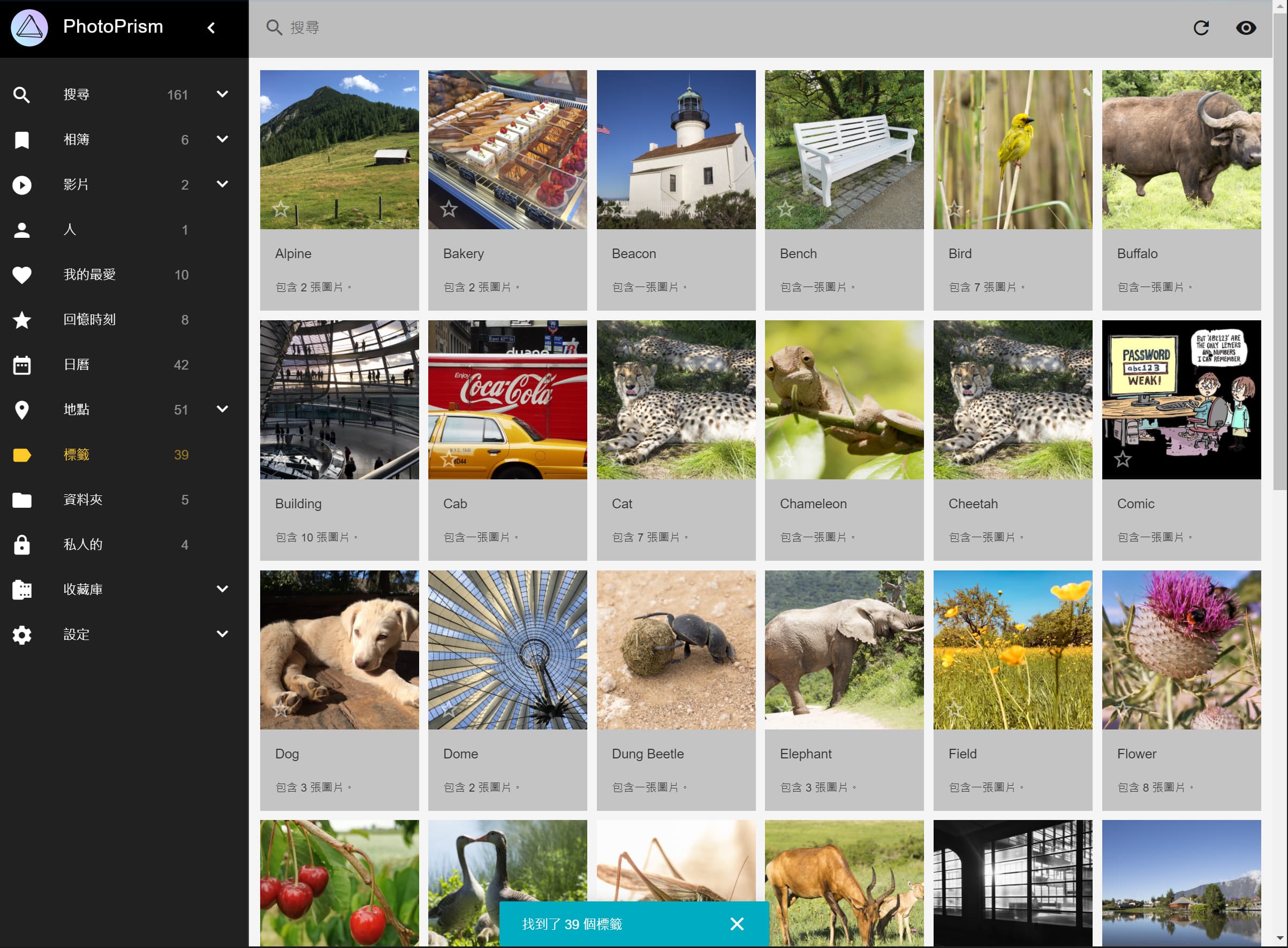Go to 日曆 in the sidebar
This screenshot has width=1288, height=948.
tap(124, 365)
